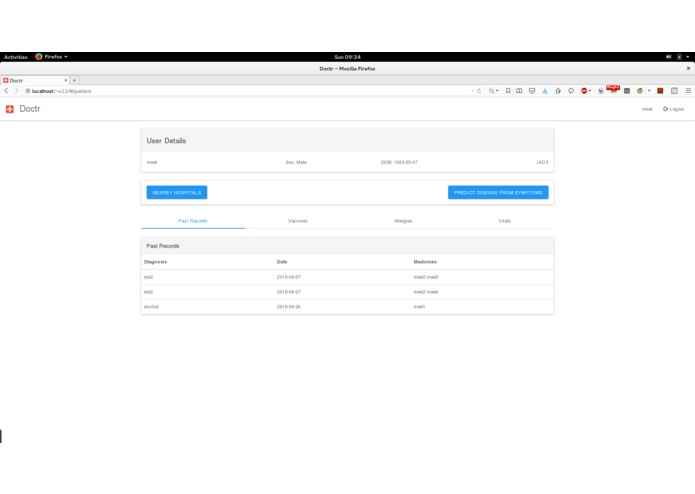
Task: Click the light grey window extension icon
Action: point(674,91)
